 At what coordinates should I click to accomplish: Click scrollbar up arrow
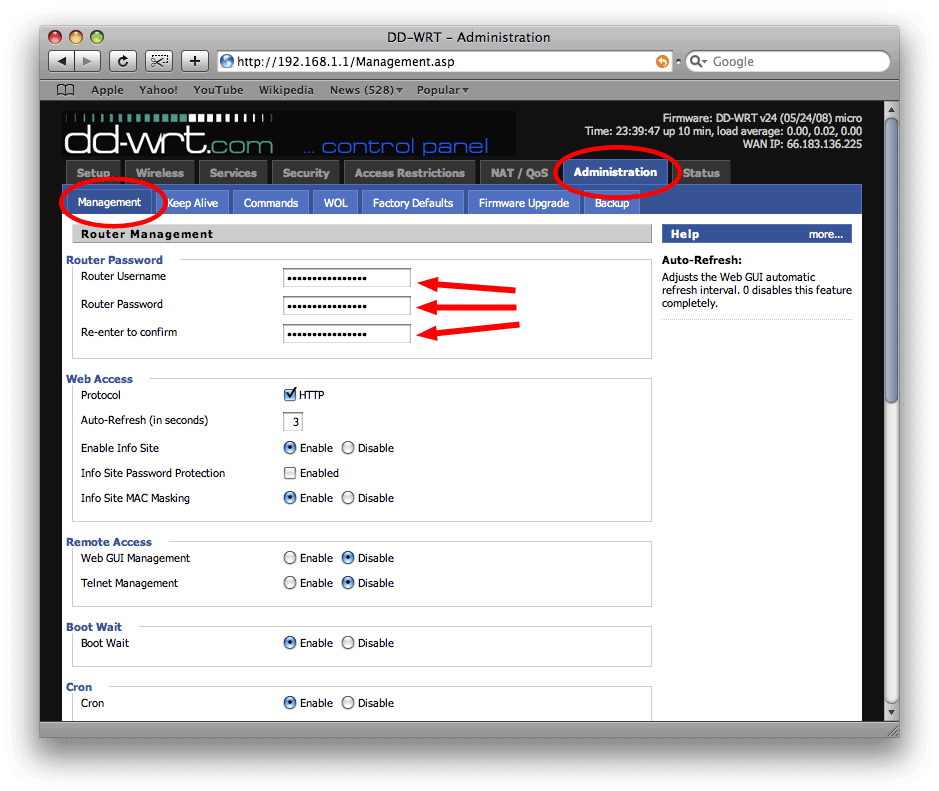click(891, 110)
